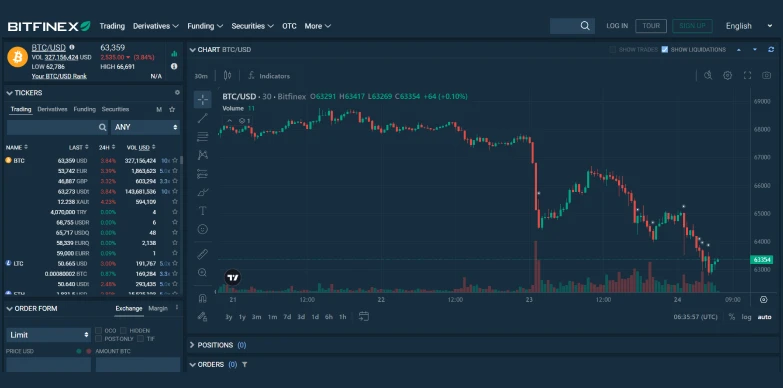Choose the pattern drawing tool
The width and height of the screenshot is (783, 388).
point(202,155)
